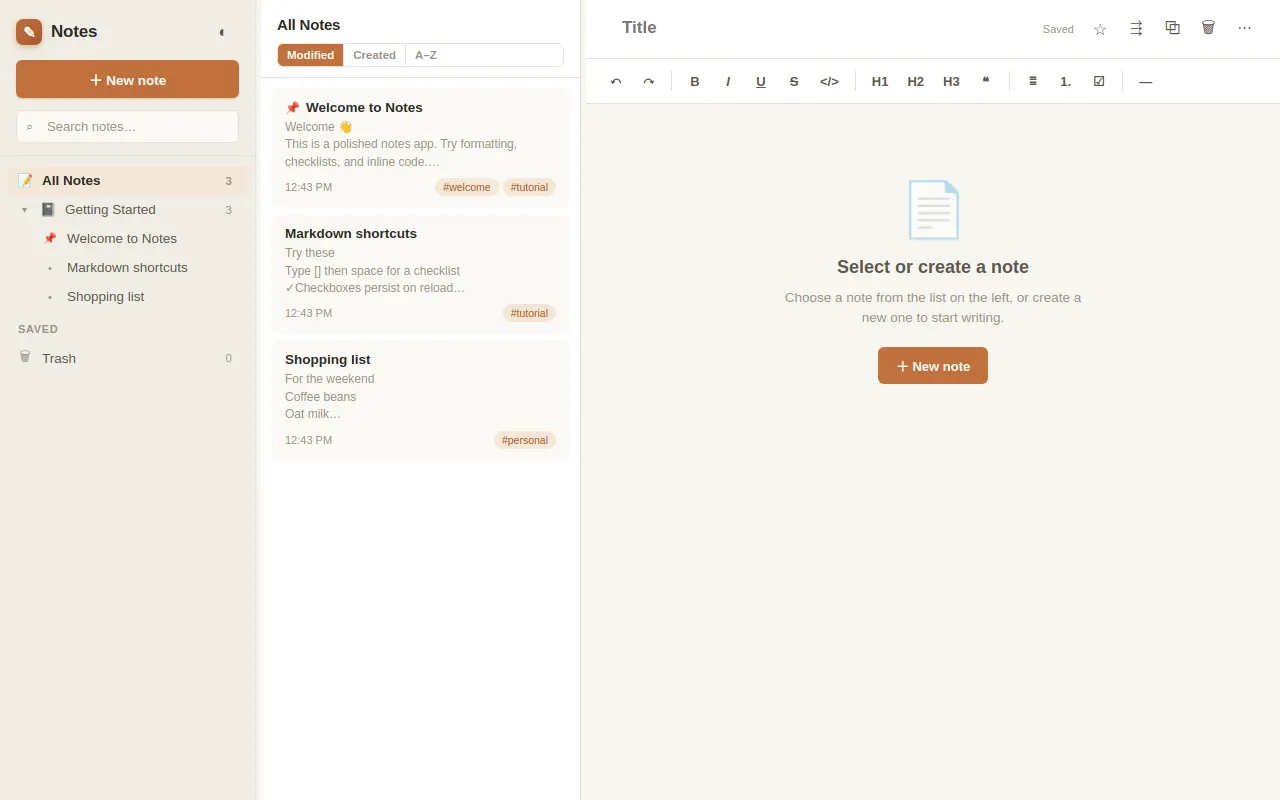Insert a checklist item
Viewport: 1280px width, 800px height.
1099,81
